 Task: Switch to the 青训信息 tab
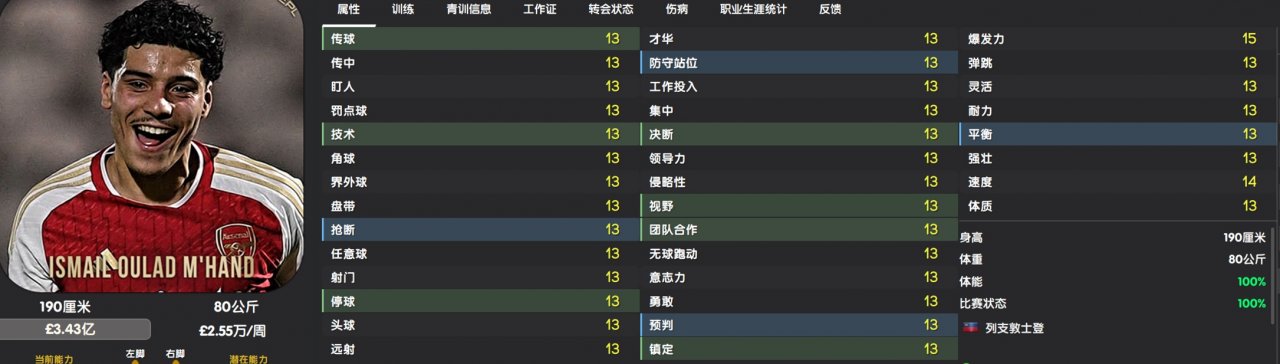pos(468,9)
